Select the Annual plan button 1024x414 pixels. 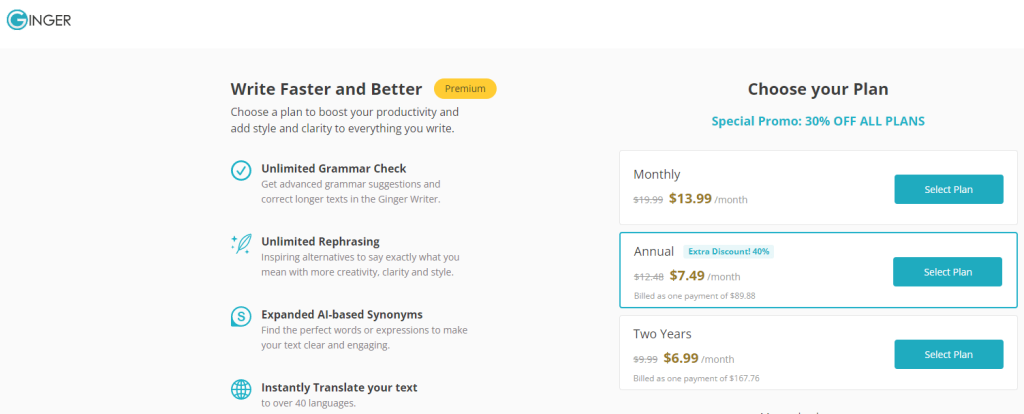coord(947,272)
